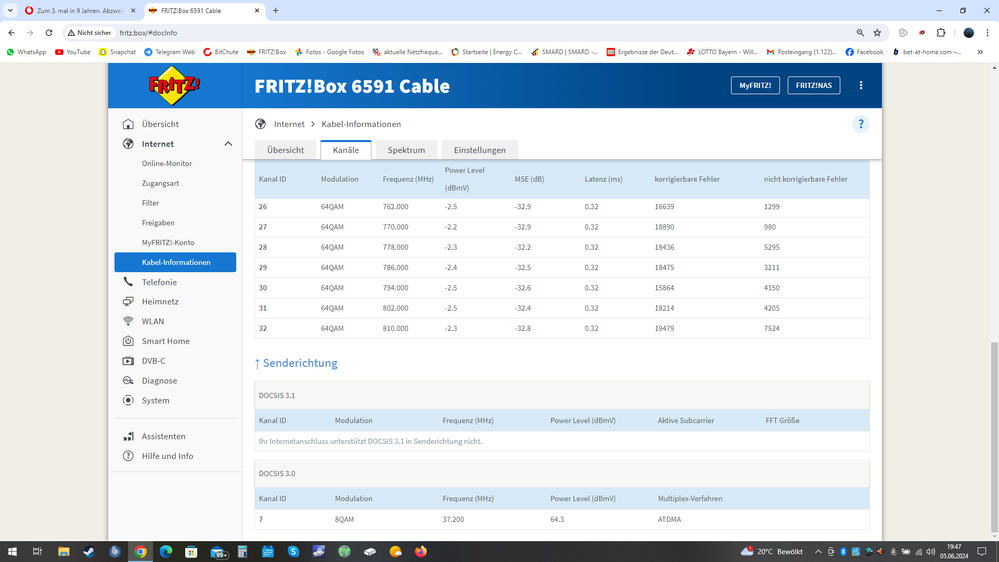Open Online-Monitor in the sidebar
Screen dimensions: 999x562
[166, 163]
